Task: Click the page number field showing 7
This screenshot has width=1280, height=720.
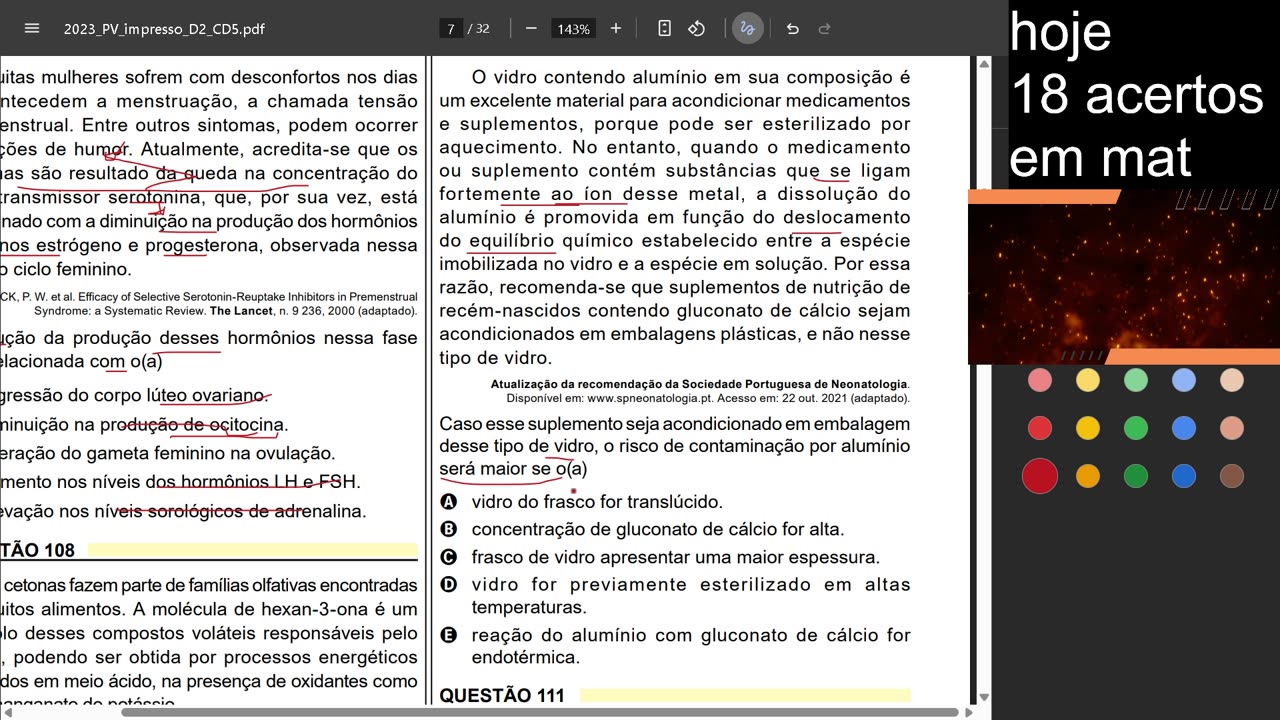Action: point(452,29)
